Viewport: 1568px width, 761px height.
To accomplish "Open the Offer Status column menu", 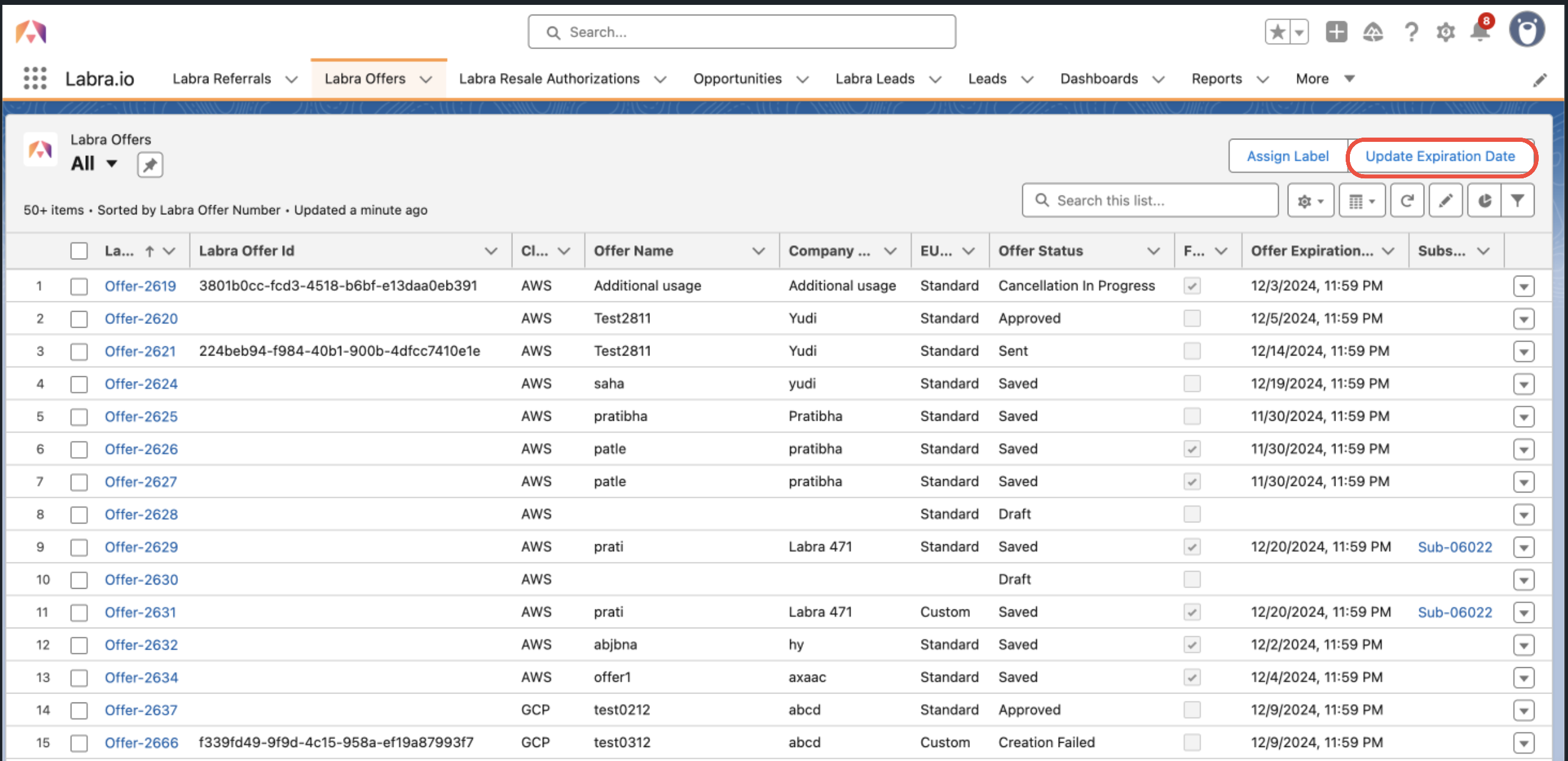I will (1153, 251).
